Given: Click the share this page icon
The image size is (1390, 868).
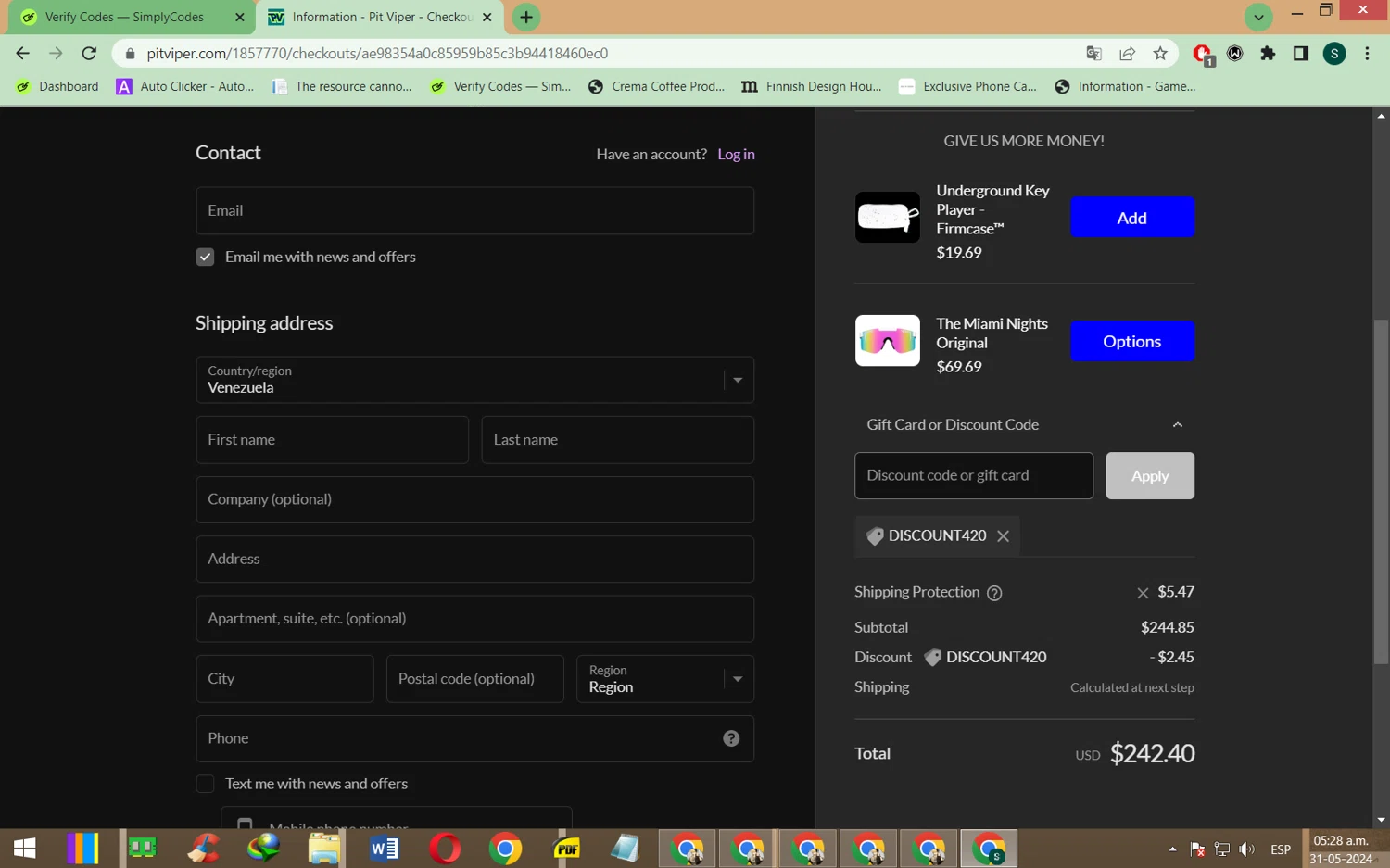Looking at the screenshot, I should [1127, 54].
